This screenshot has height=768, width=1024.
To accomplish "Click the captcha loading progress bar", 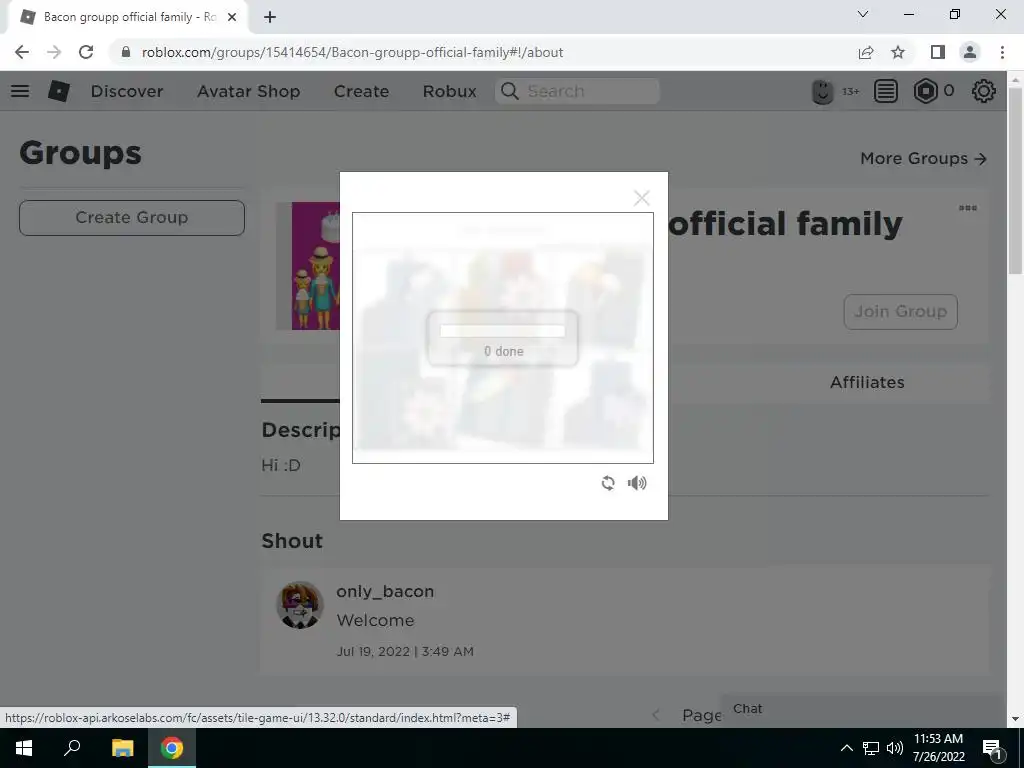I will pos(502,331).
